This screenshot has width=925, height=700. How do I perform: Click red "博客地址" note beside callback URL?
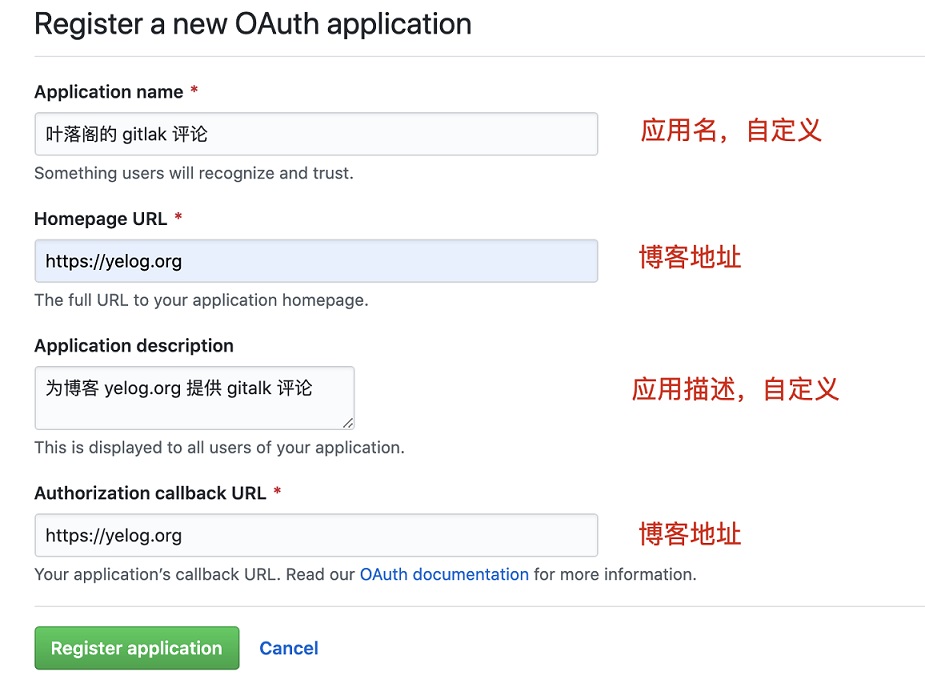690,534
